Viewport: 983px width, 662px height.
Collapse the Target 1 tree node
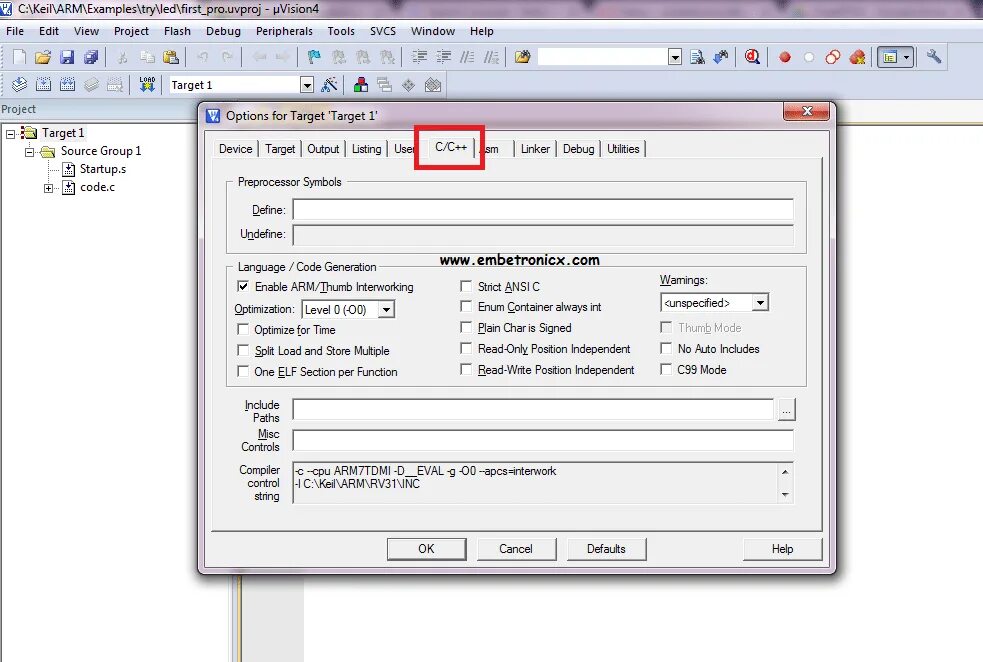11,134
